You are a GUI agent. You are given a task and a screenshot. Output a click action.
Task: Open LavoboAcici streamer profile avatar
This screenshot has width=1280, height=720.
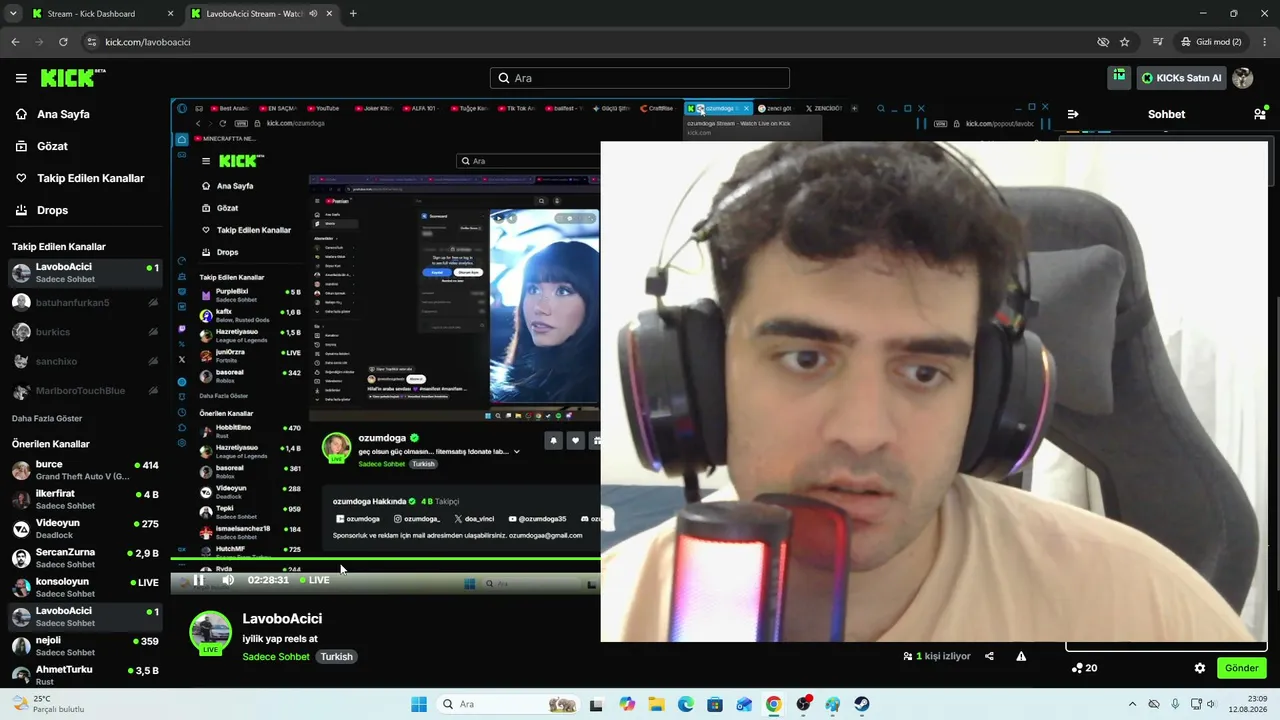click(x=210, y=632)
